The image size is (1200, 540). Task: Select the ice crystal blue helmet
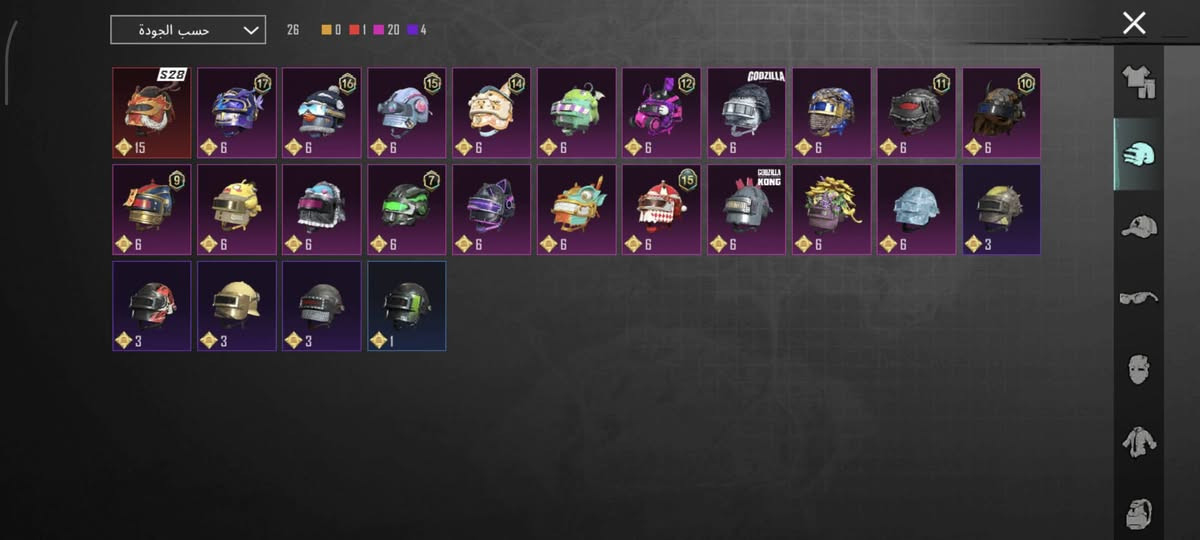(917, 210)
